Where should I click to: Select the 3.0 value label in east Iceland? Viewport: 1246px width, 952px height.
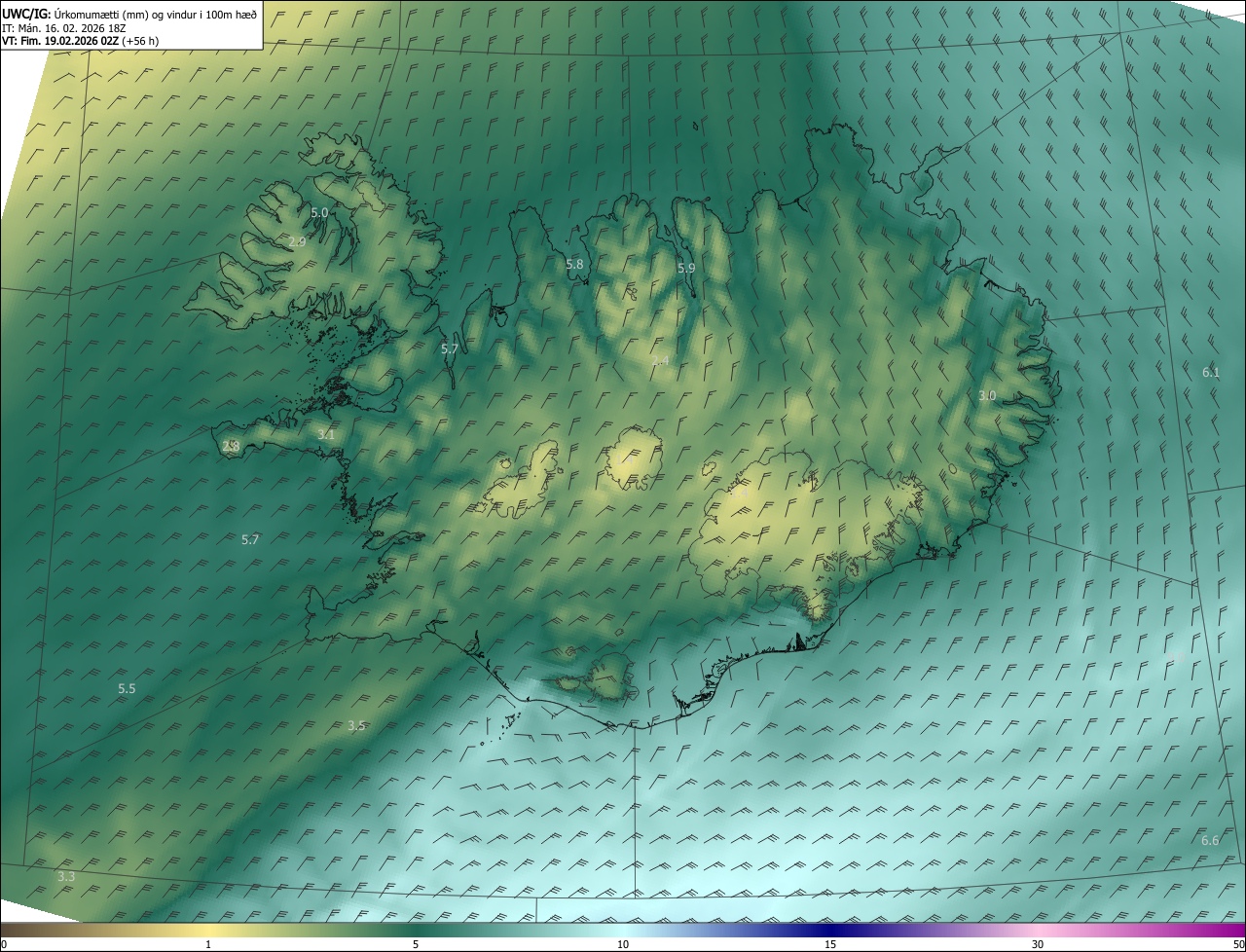point(987,395)
